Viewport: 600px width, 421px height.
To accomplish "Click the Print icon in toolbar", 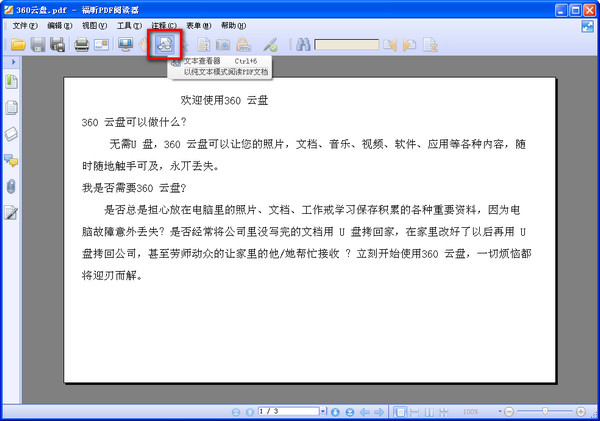I will (x=82, y=45).
